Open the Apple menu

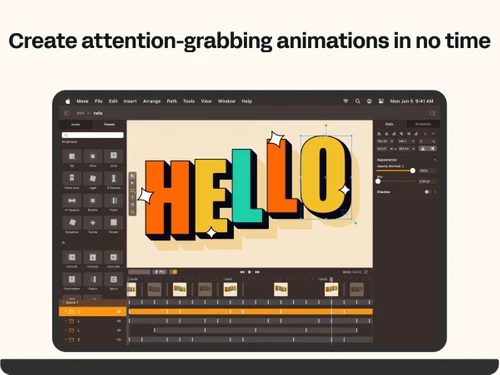click(68, 101)
